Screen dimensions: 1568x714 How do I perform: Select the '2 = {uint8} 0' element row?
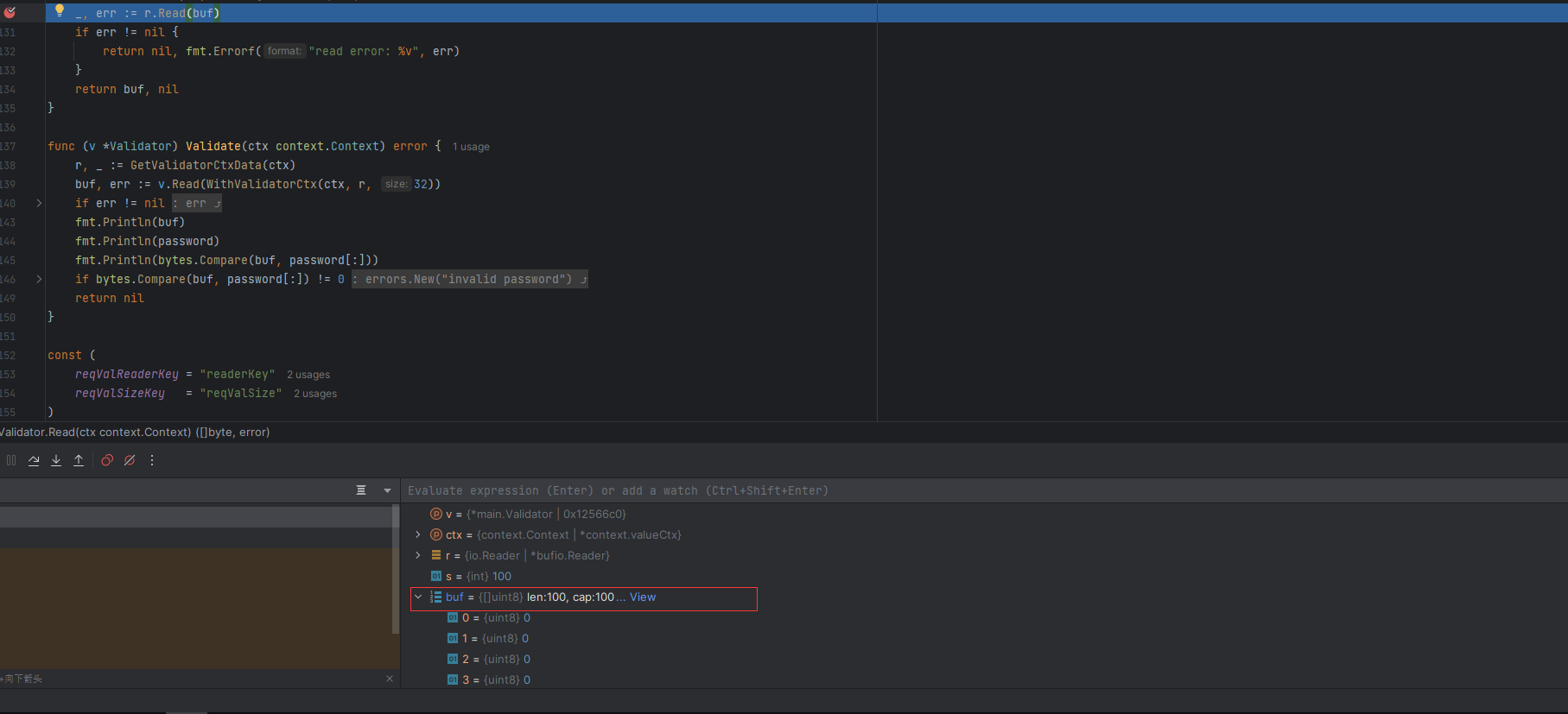984,659
